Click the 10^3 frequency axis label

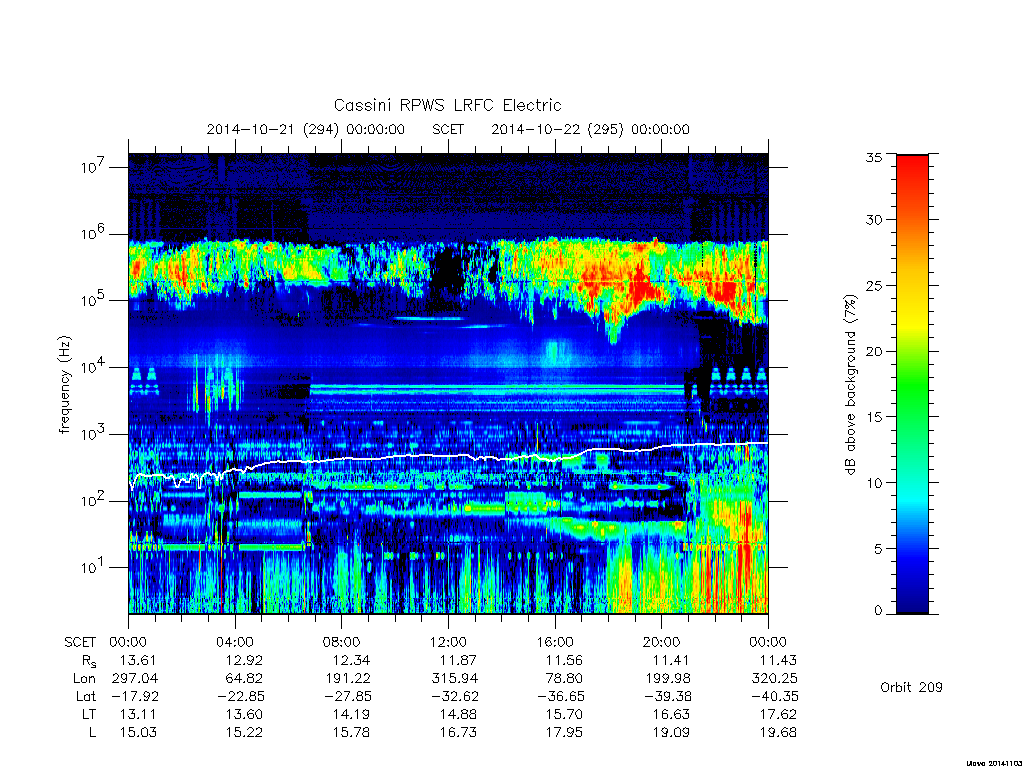[94, 434]
